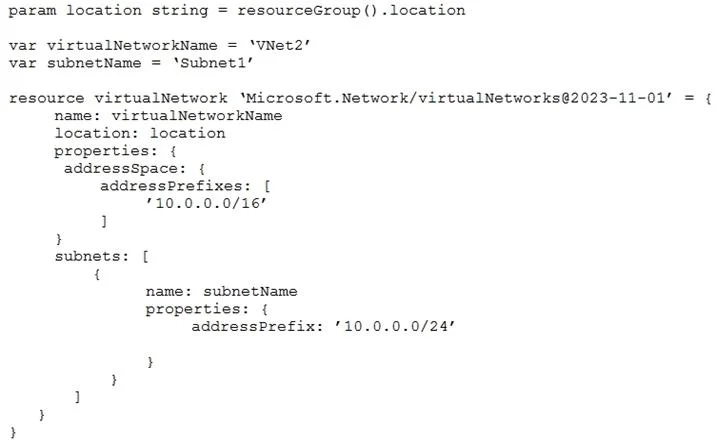This screenshot has width=717, height=447.
Task: Select the '10.0.0.0/16' address prefix
Action: click(206, 203)
